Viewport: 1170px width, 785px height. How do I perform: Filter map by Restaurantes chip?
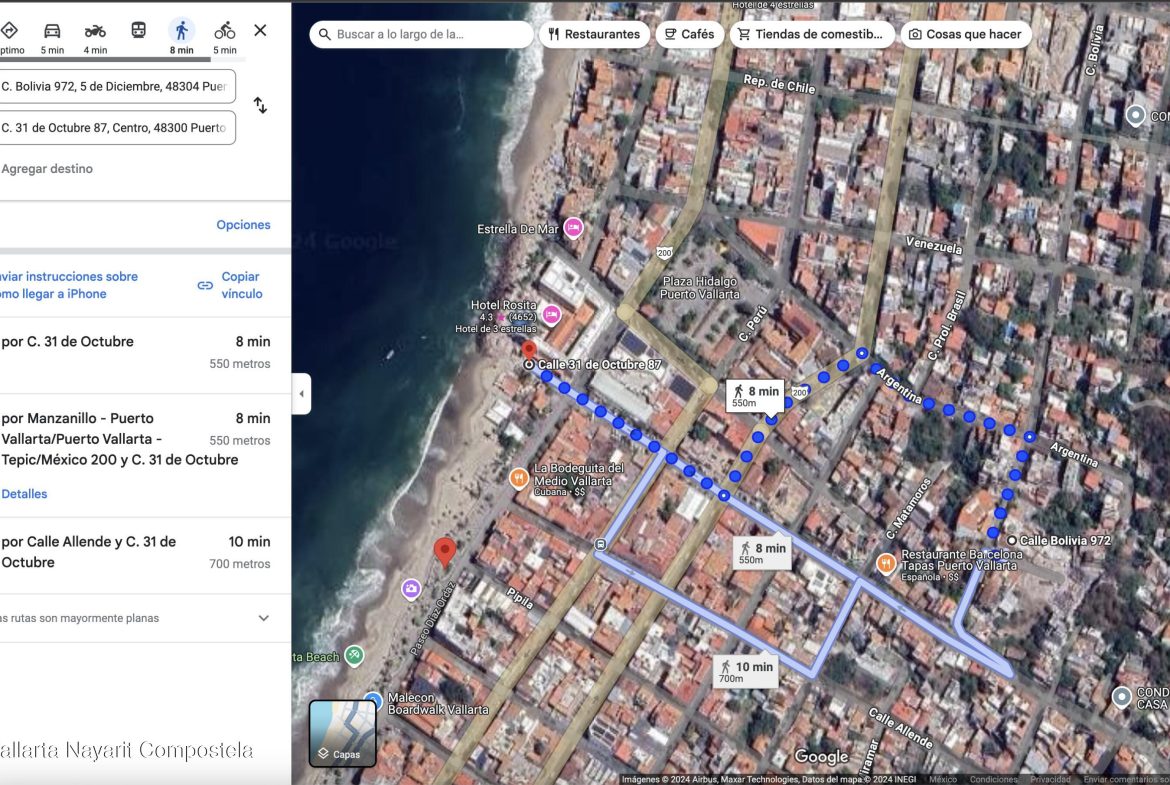[x=594, y=34]
